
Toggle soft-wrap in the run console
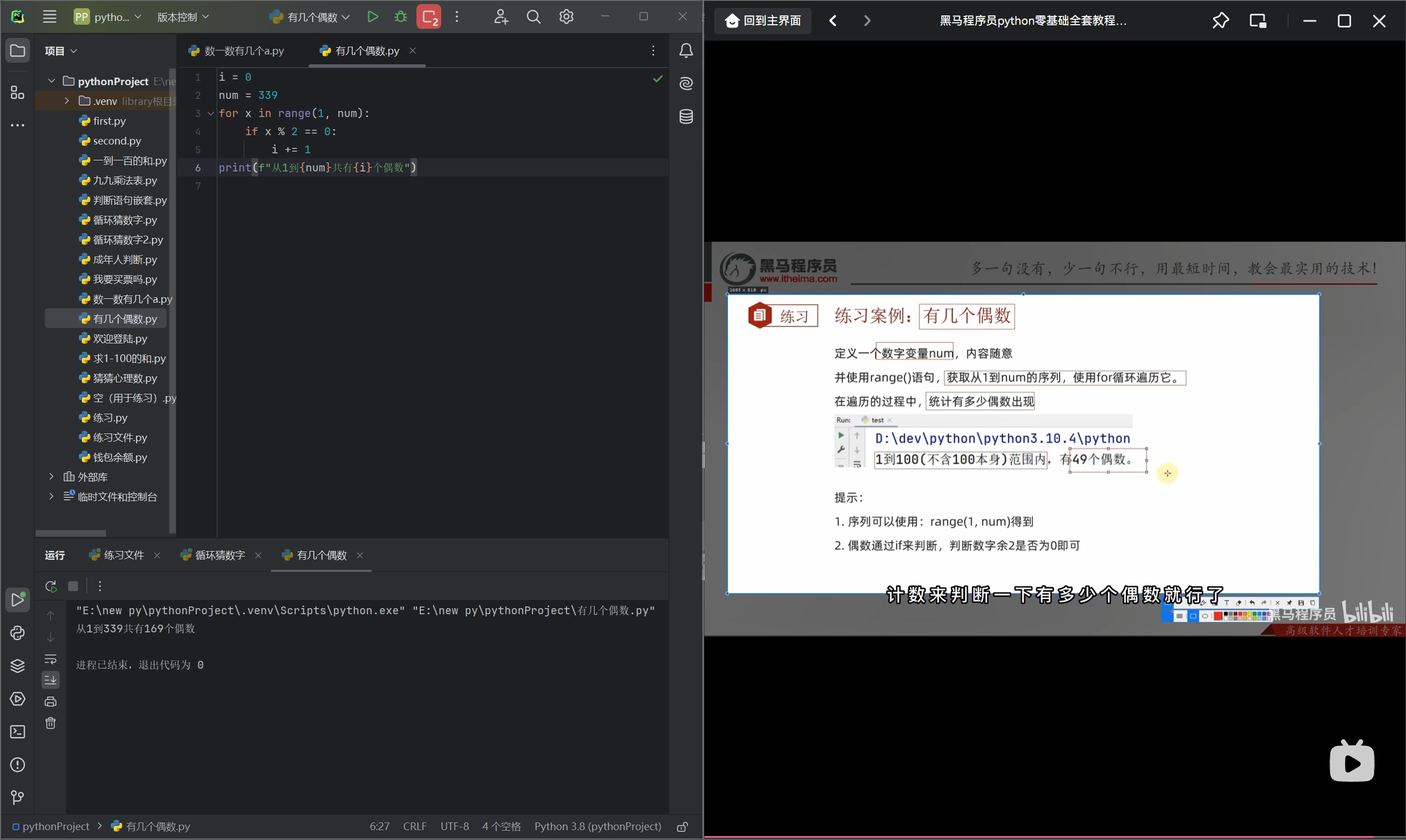[51, 659]
